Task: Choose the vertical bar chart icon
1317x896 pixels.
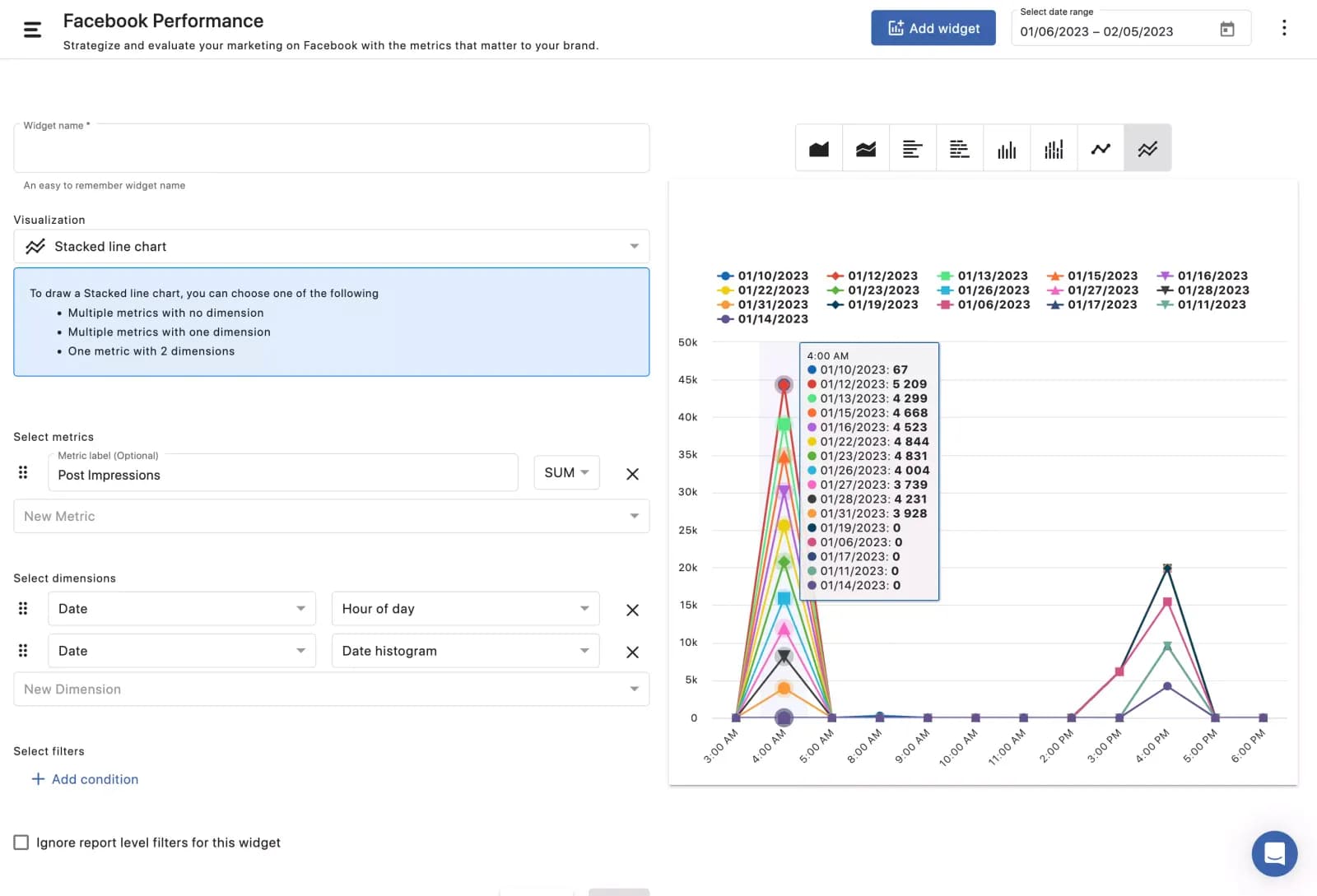Action: 1007,149
